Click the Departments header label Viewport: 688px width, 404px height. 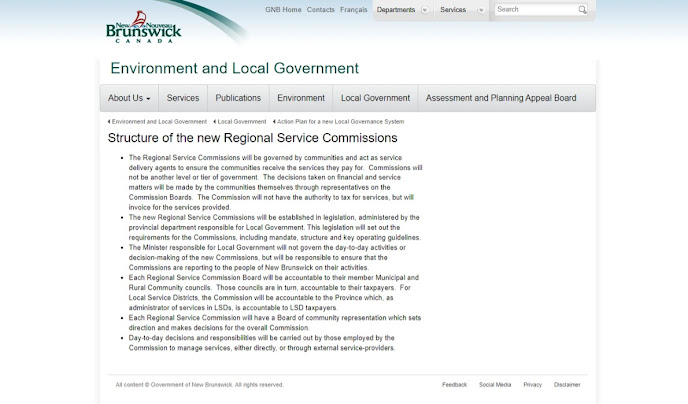tap(396, 10)
